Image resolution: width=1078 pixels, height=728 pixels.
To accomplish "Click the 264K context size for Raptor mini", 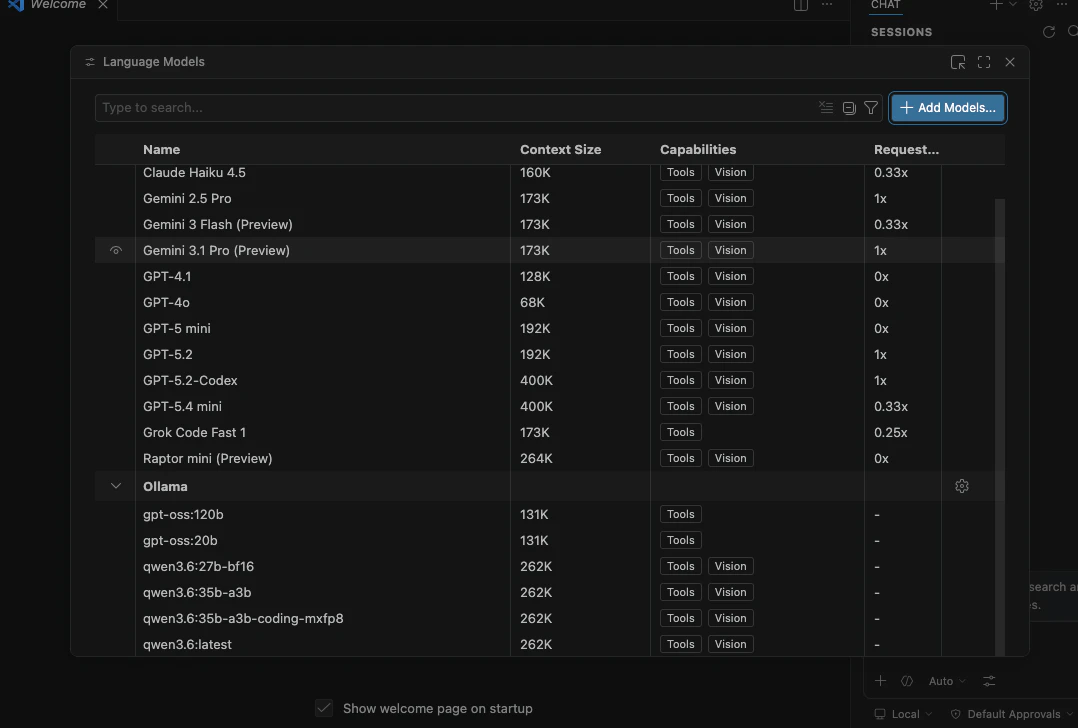I will click(x=536, y=459).
